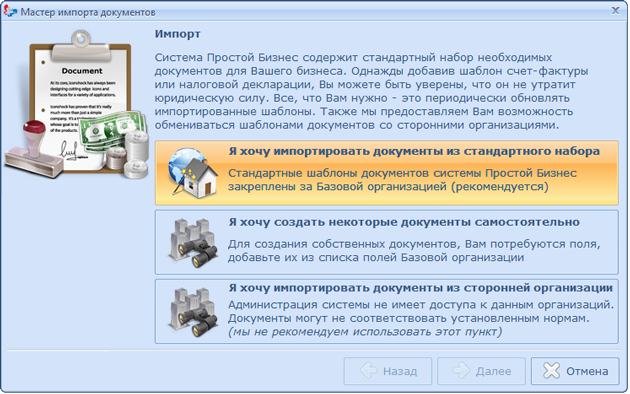Click binoculars icon beside 'из сторонней организации'
Screen dimensions: 630x394
pyautogui.click(x=193, y=312)
